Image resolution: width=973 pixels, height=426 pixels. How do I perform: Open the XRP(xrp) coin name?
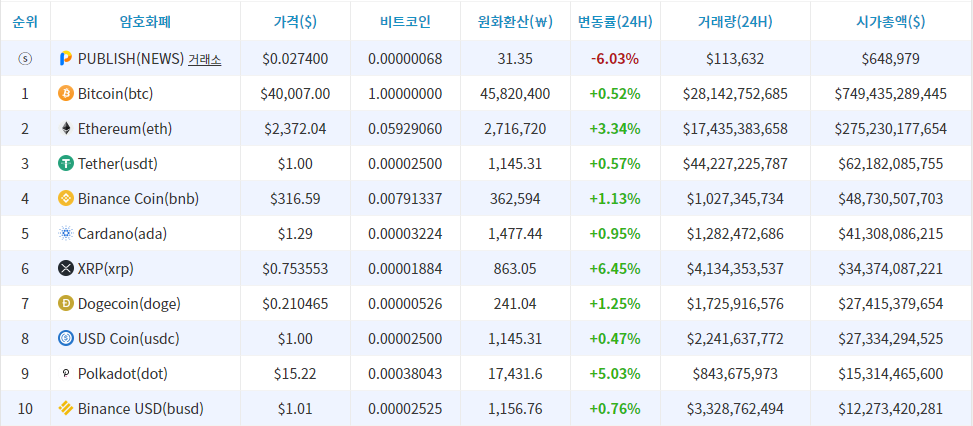point(105,269)
